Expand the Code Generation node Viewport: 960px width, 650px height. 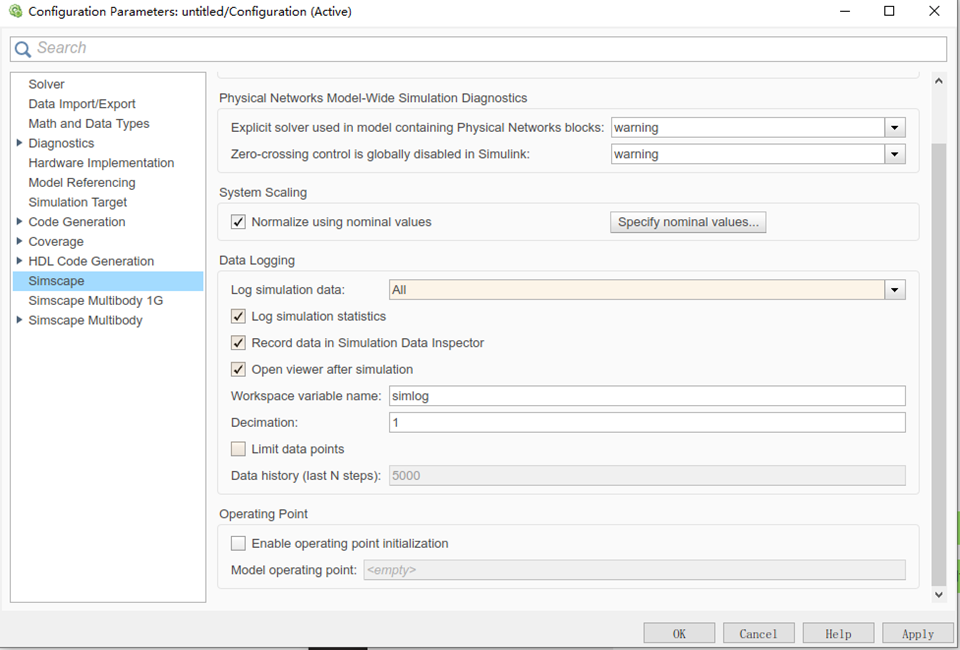[x=19, y=222]
